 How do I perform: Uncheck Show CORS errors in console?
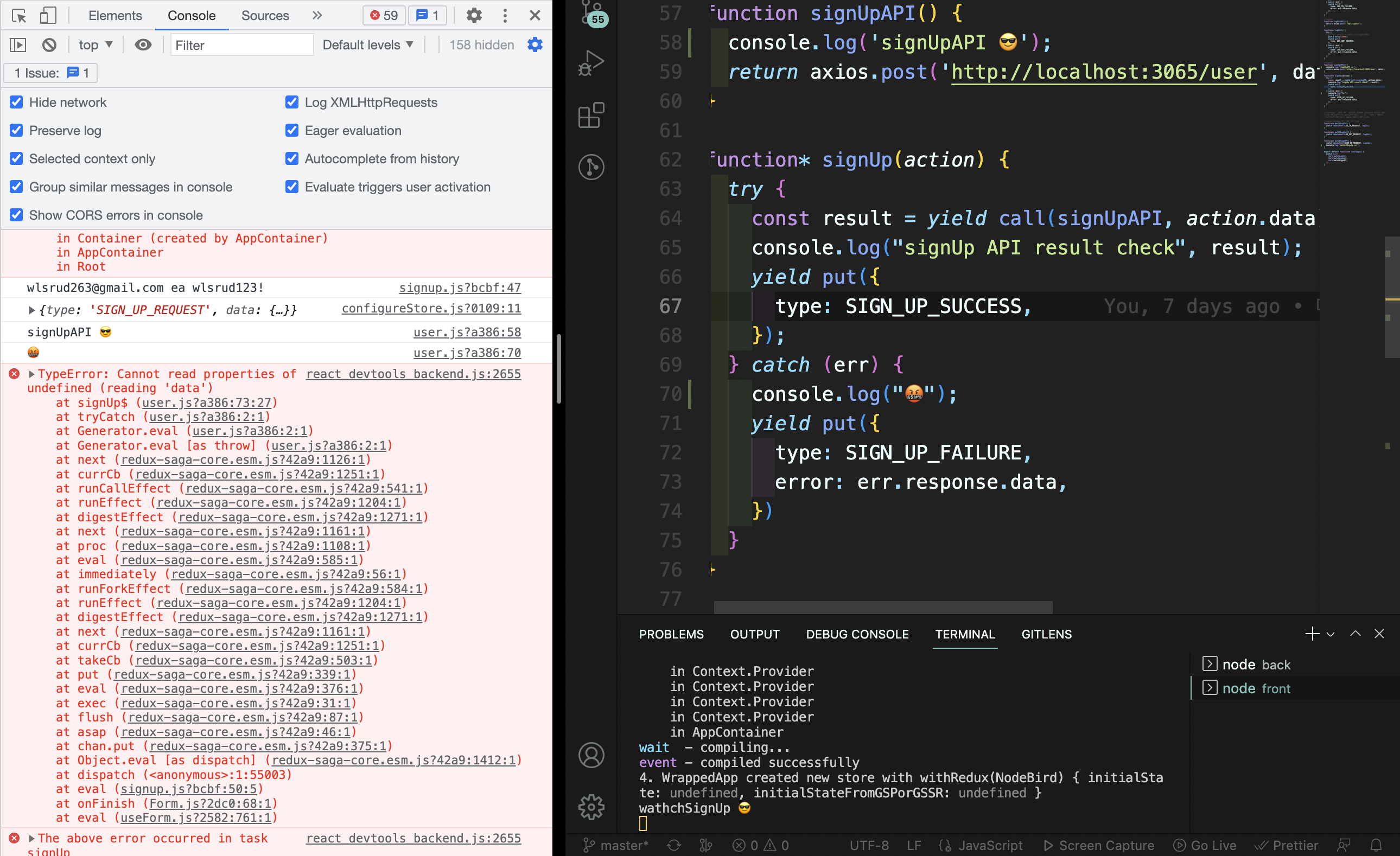pos(16,215)
